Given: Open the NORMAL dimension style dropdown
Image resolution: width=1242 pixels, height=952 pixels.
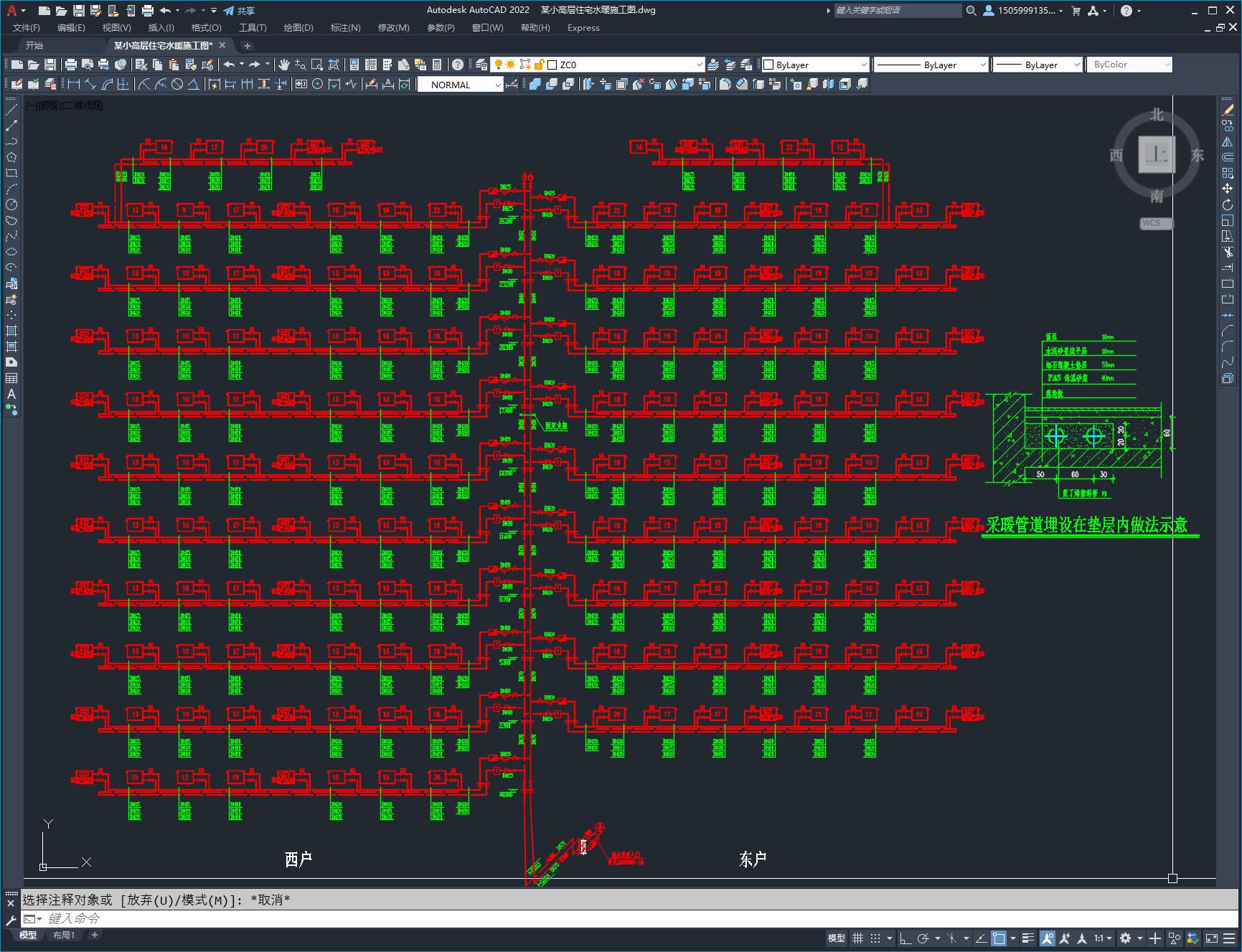Looking at the screenshot, I should click(x=460, y=85).
